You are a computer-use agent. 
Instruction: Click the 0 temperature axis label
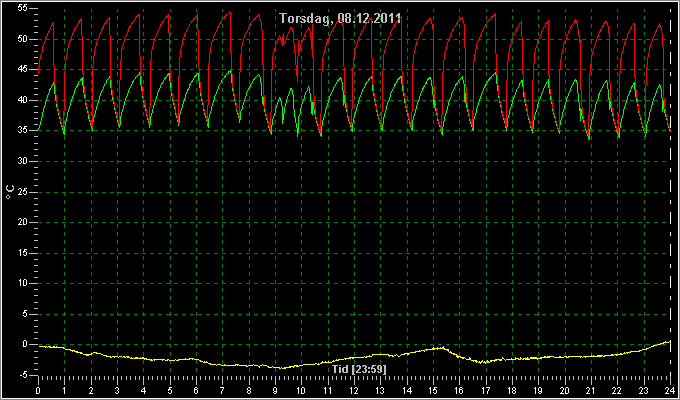(25, 344)
